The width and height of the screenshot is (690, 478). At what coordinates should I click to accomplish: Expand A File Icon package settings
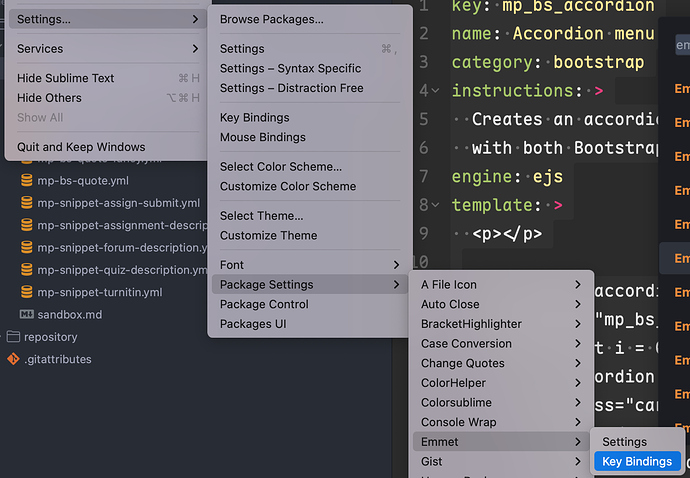(x=501, y=285)
